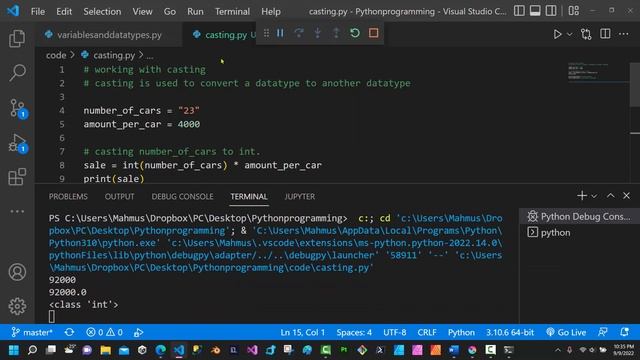Select the TERMINAL panel tab
Screen dimensions: 640x360
249,197
